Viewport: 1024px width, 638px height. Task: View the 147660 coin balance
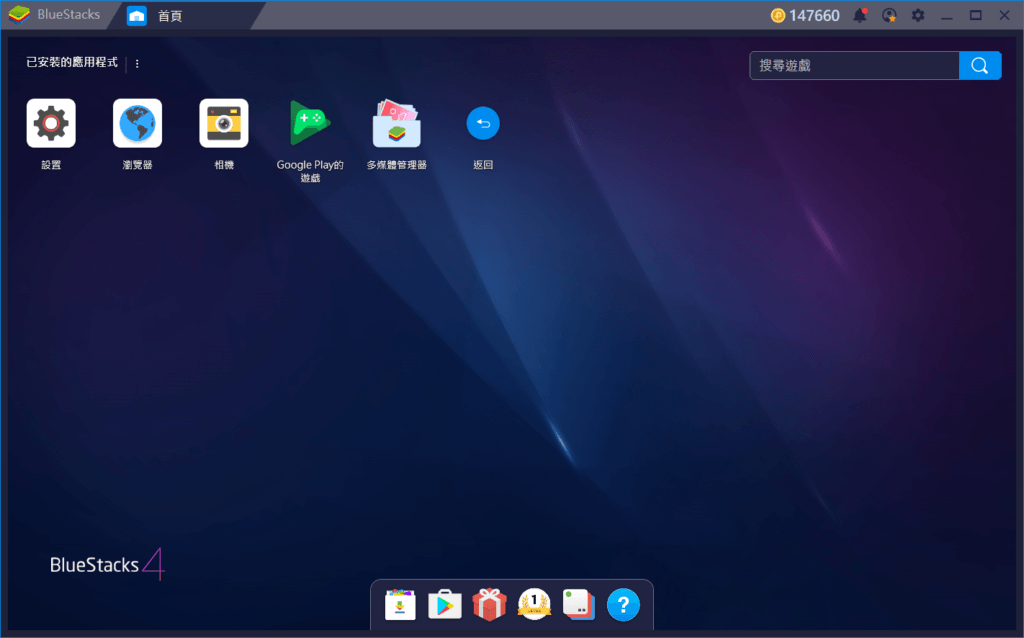[806, 15]
